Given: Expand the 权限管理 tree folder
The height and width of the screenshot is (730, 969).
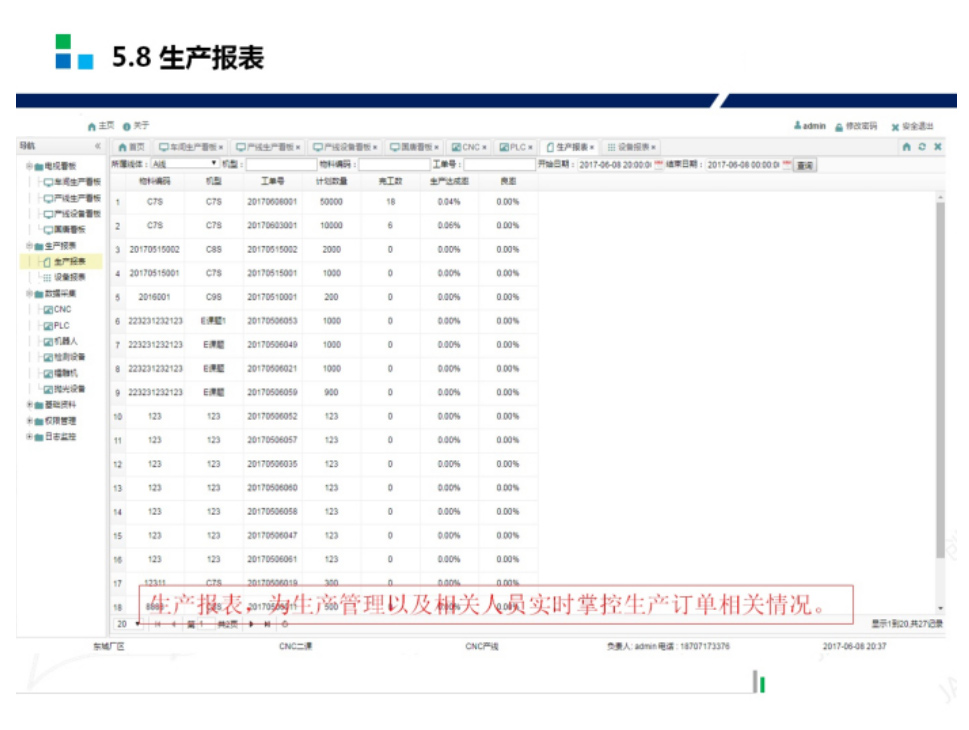Looking at the screenshot, I should [29, 421].
